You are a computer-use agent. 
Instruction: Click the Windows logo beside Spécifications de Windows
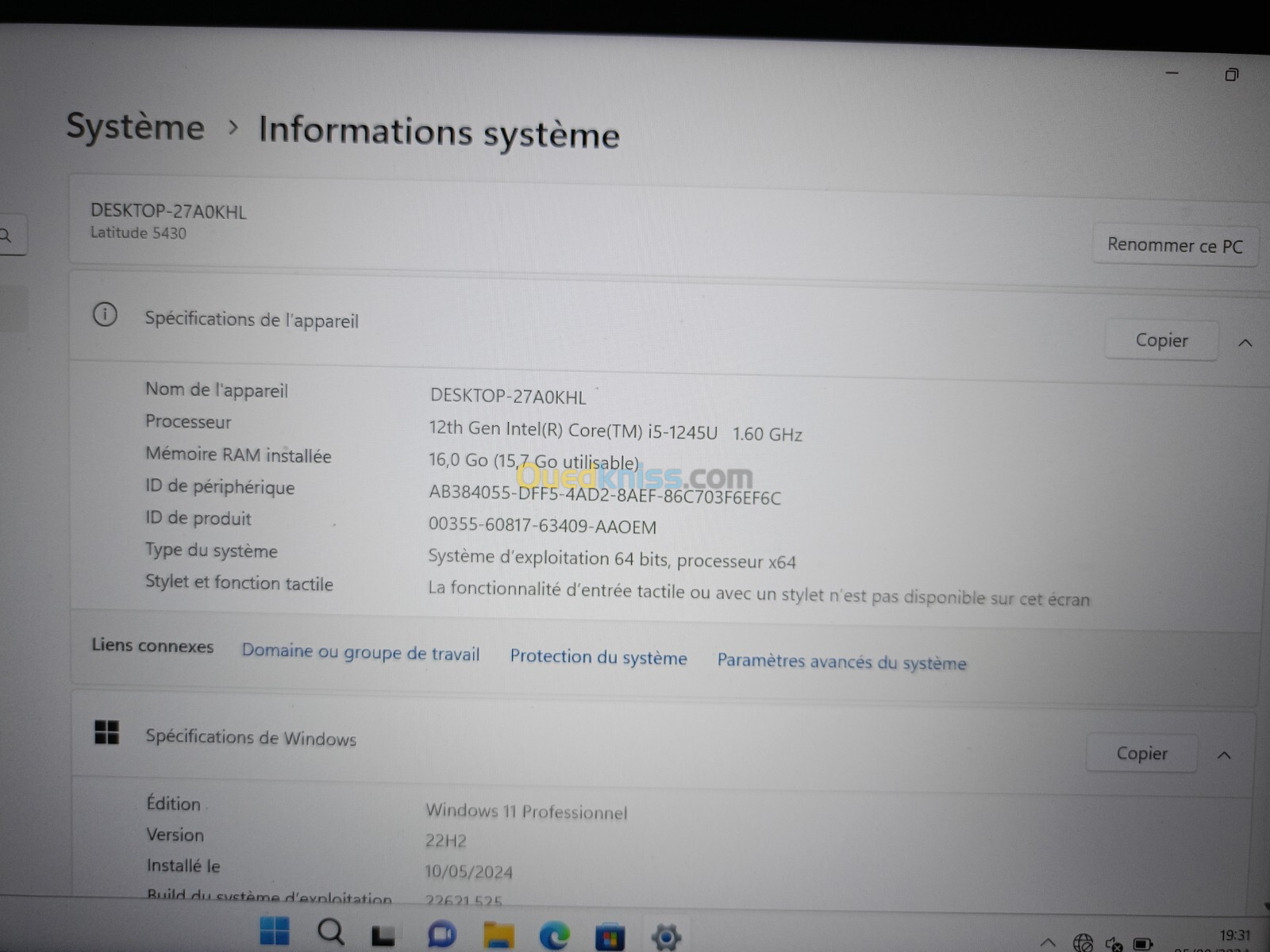click(106, 731)
